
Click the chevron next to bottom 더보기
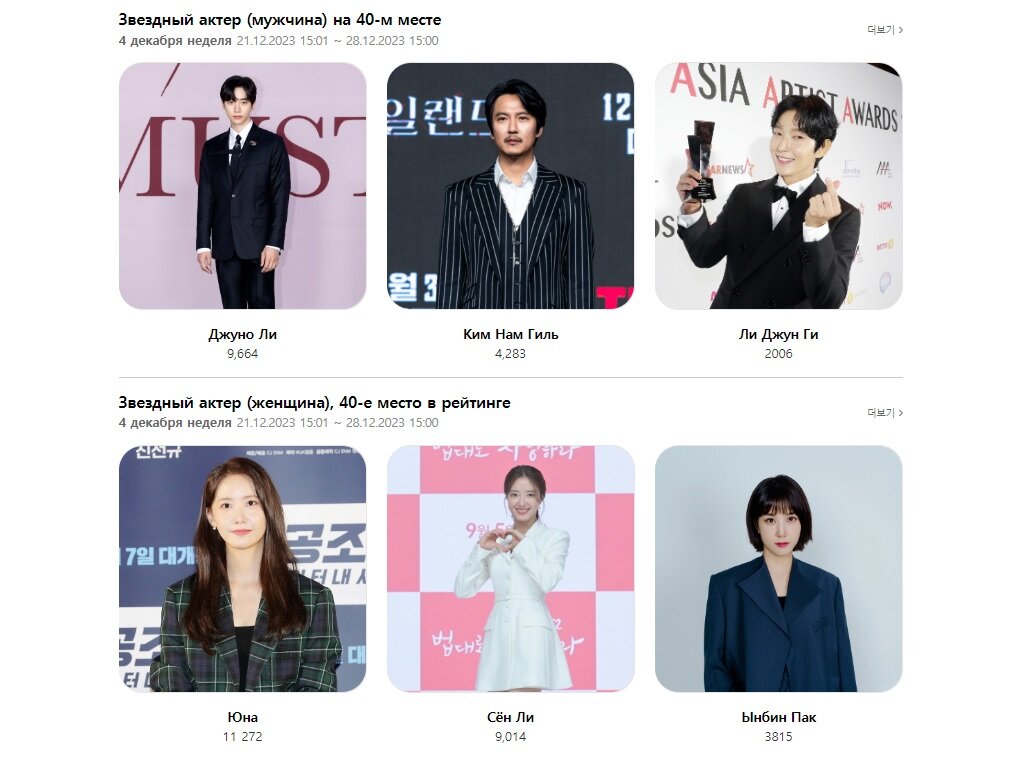tap(901, 412)
